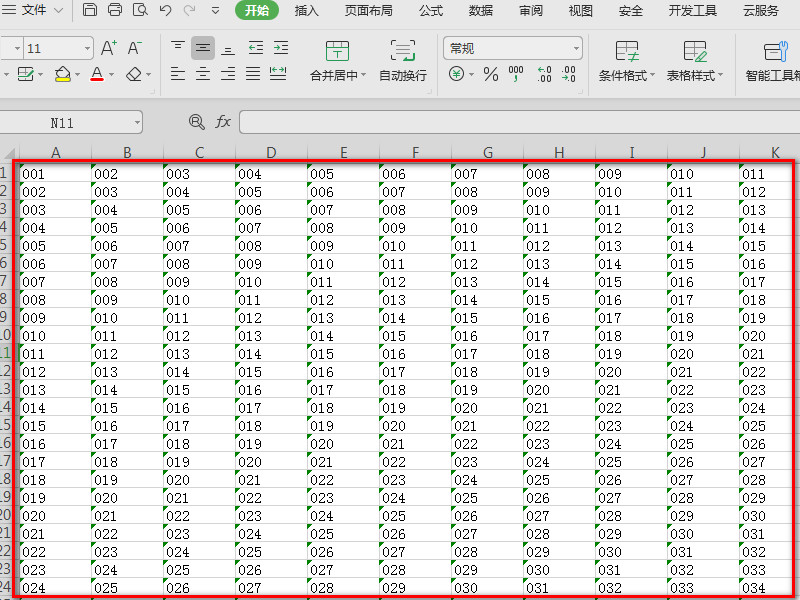Apply currency ¥ format

pos(456,74)
